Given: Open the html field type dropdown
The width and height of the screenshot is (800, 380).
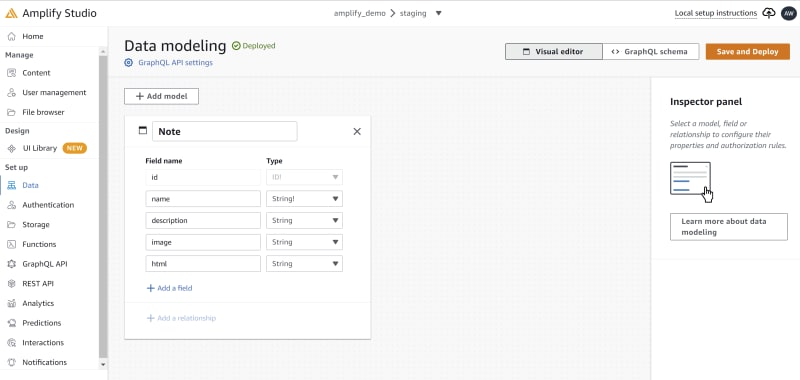Looking at the screenshot, I should coord(304,264).
